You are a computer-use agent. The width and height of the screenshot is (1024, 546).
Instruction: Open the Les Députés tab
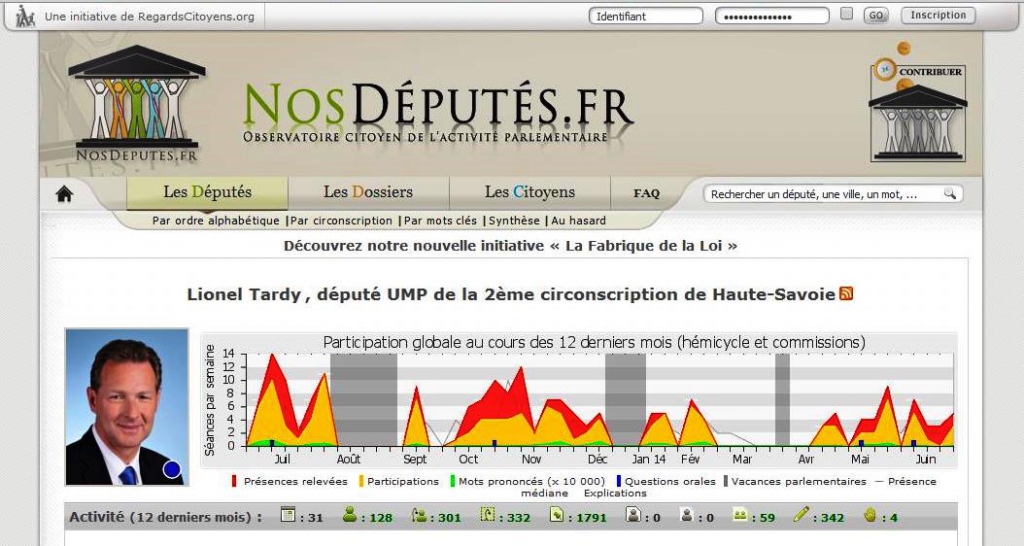[x=207, y=192]
